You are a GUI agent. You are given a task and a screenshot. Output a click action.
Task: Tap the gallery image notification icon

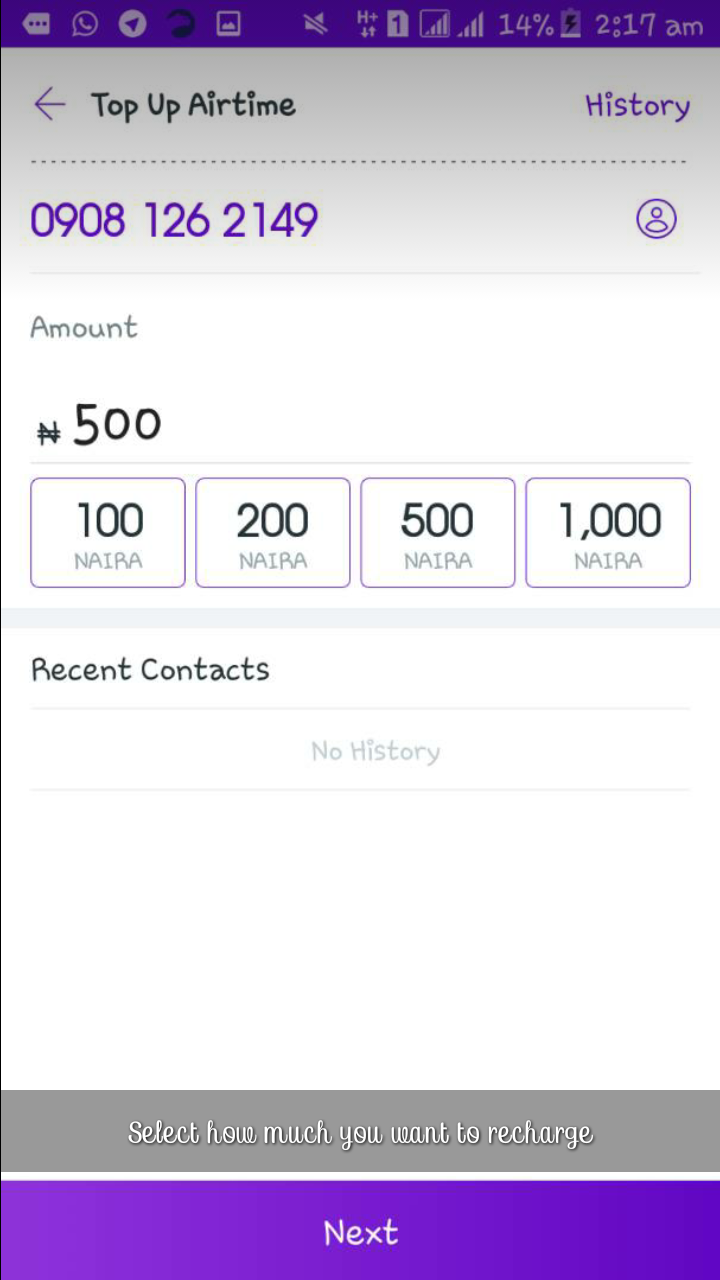[229, 24]
